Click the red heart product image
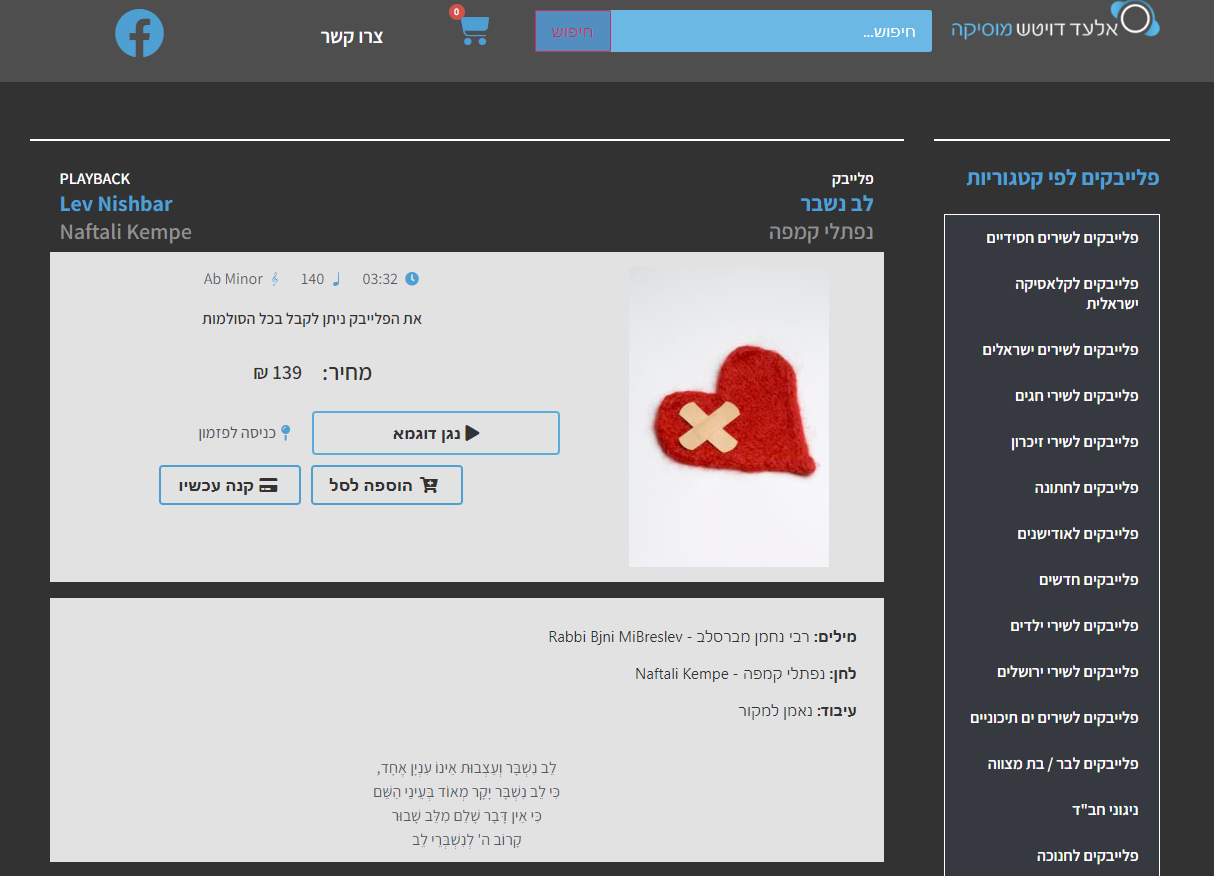Screen dimensions: 1214x876 click(x=729, y=417)
